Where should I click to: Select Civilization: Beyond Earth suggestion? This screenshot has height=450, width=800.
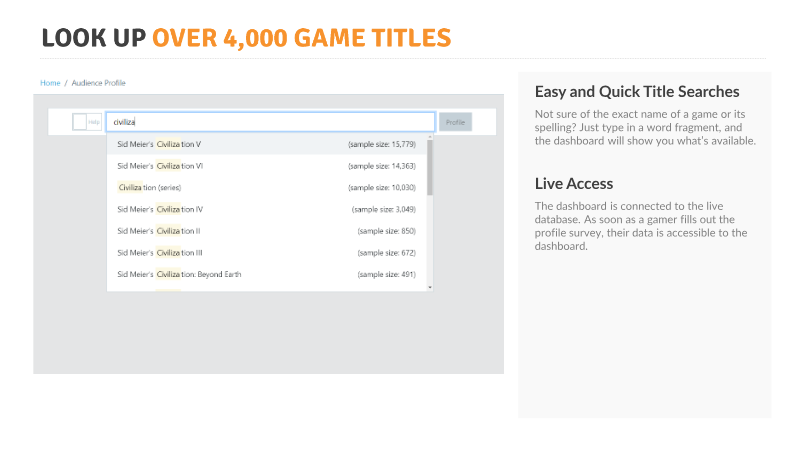(x=267, y=274)
